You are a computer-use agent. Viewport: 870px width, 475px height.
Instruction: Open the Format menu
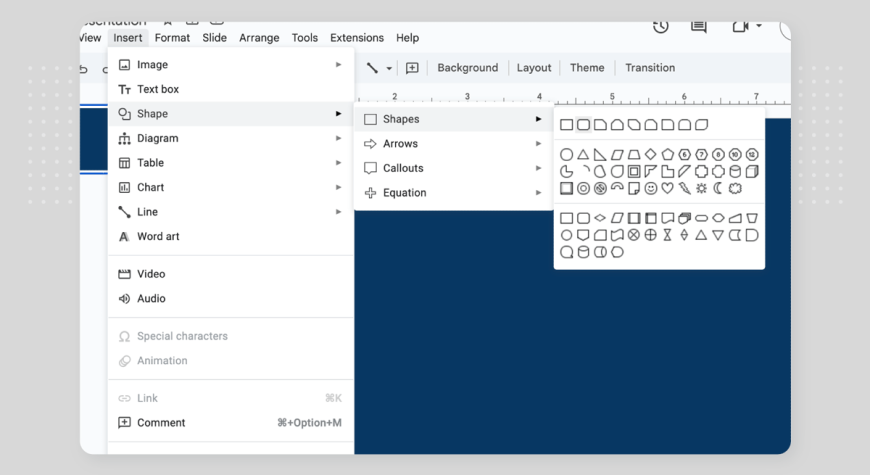[172, 38]
